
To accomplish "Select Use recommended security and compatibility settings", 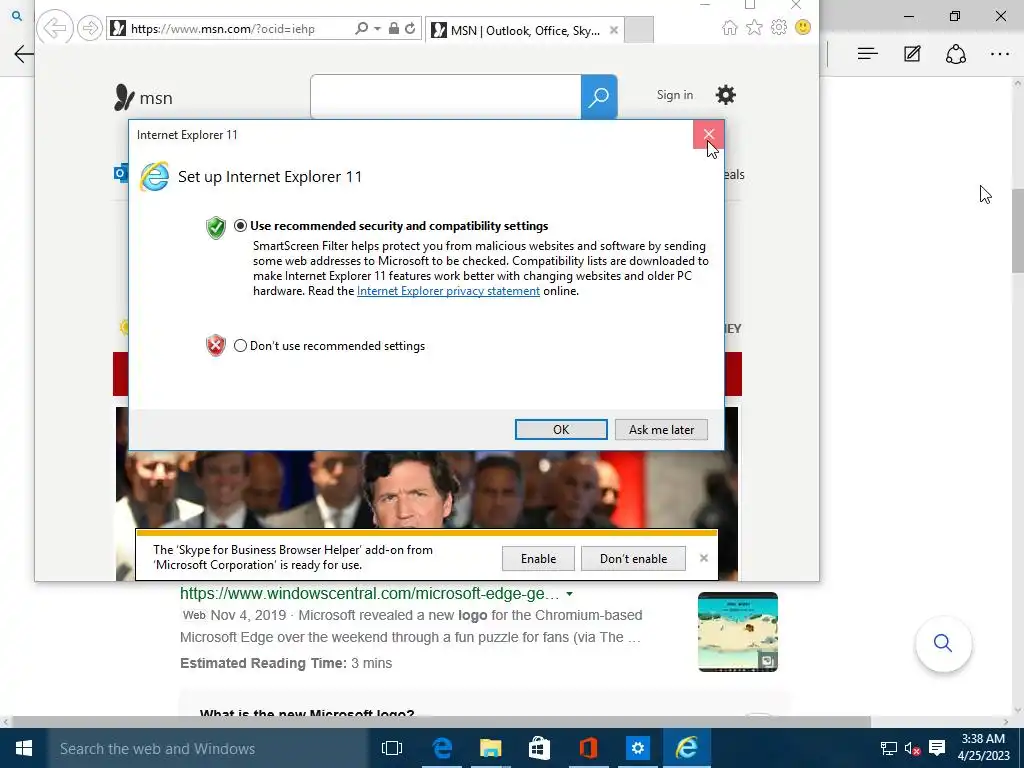I will 240,226.
